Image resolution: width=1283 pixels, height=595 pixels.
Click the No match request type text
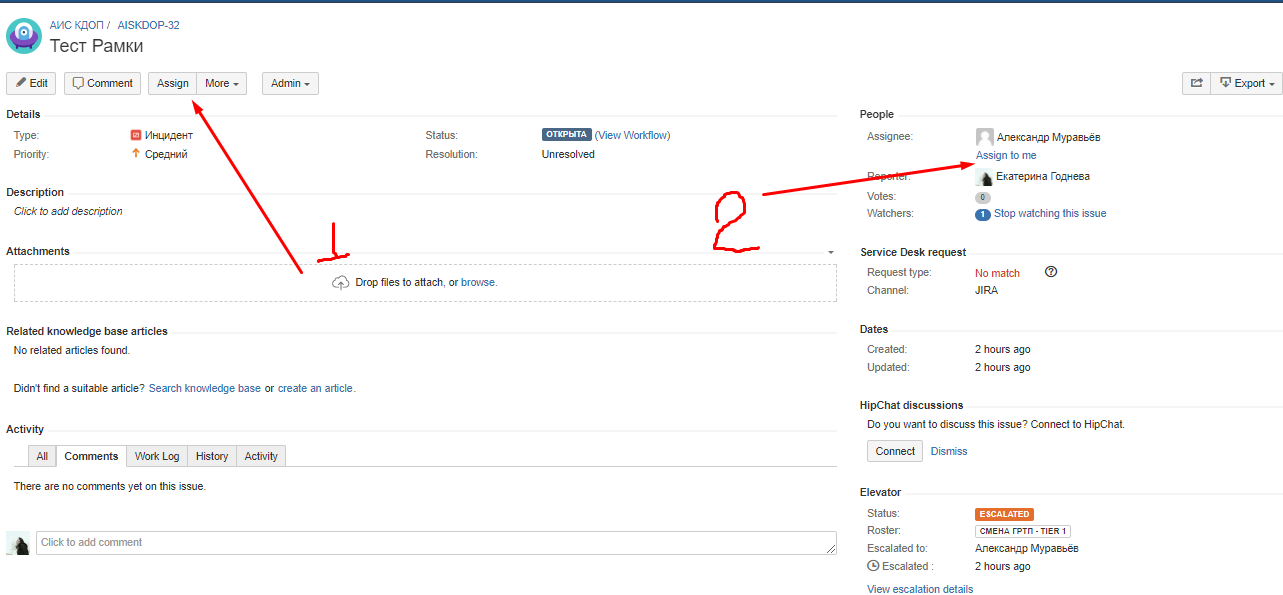click(998, 274)
